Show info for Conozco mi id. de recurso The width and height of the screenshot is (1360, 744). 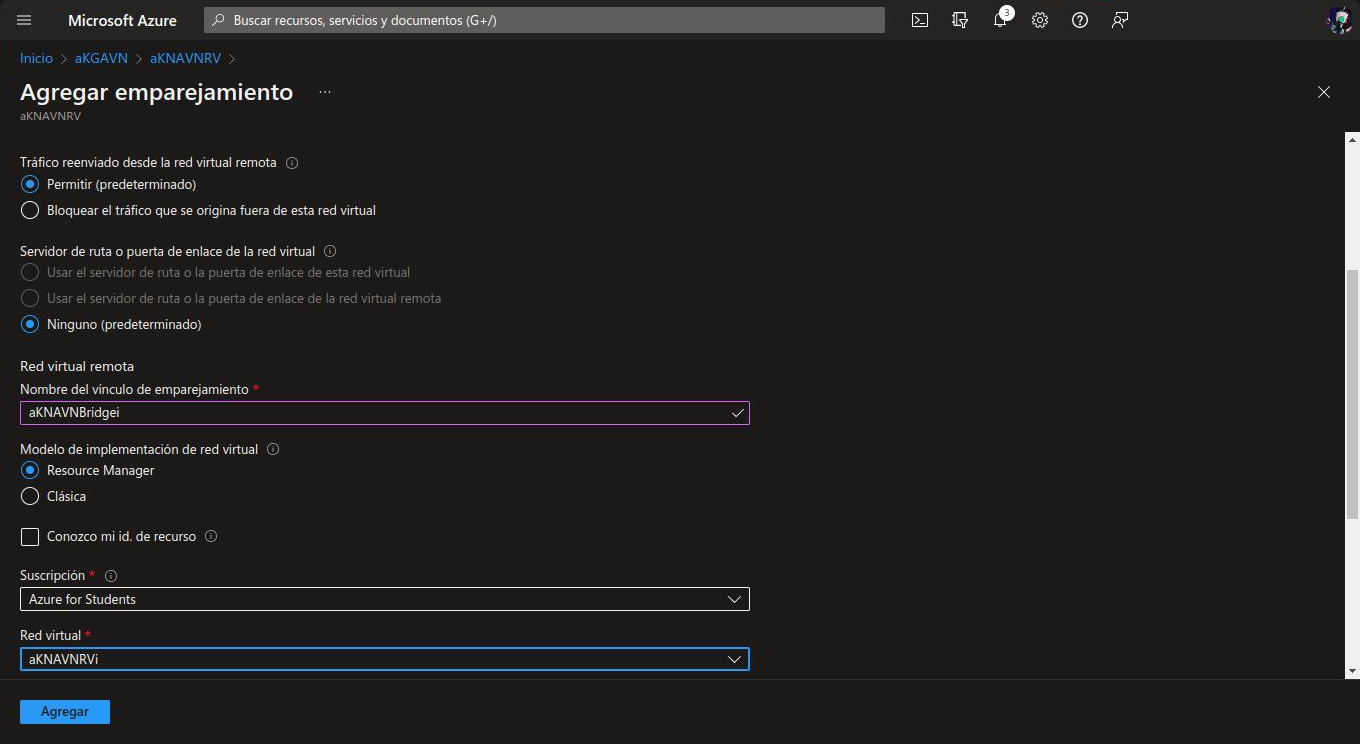211,536
